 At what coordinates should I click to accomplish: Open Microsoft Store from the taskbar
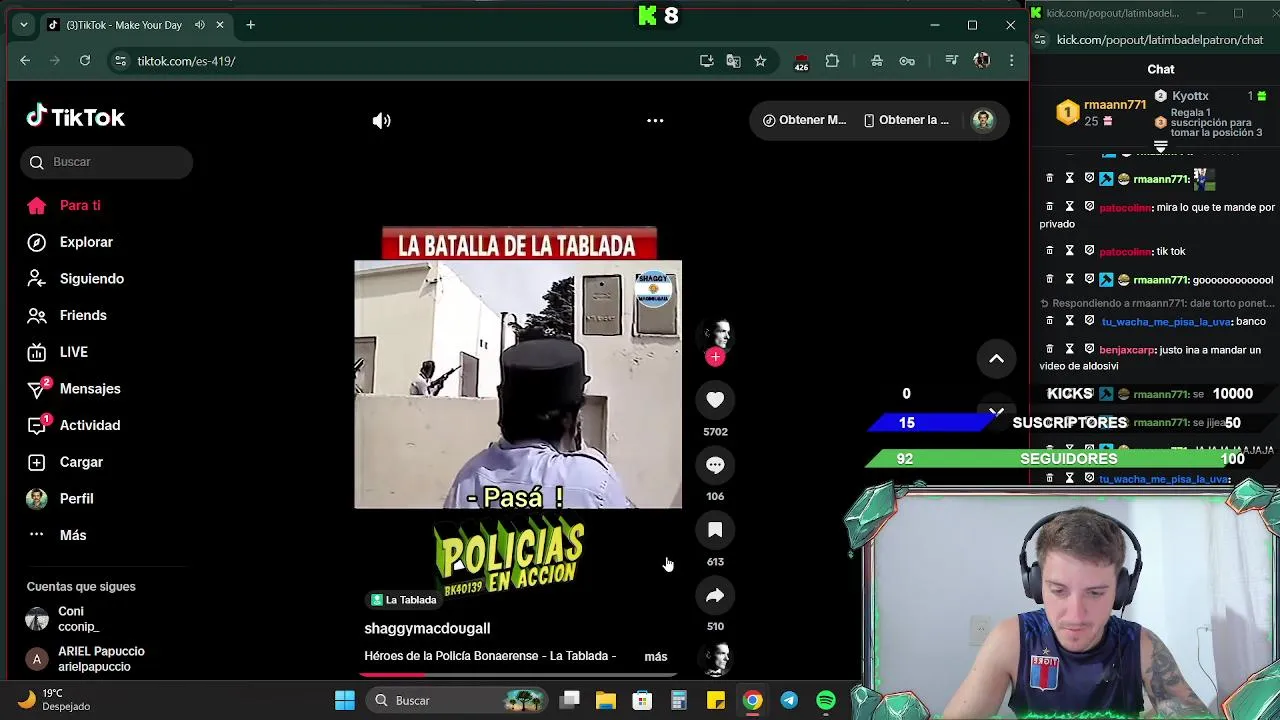tap(642, 701)
